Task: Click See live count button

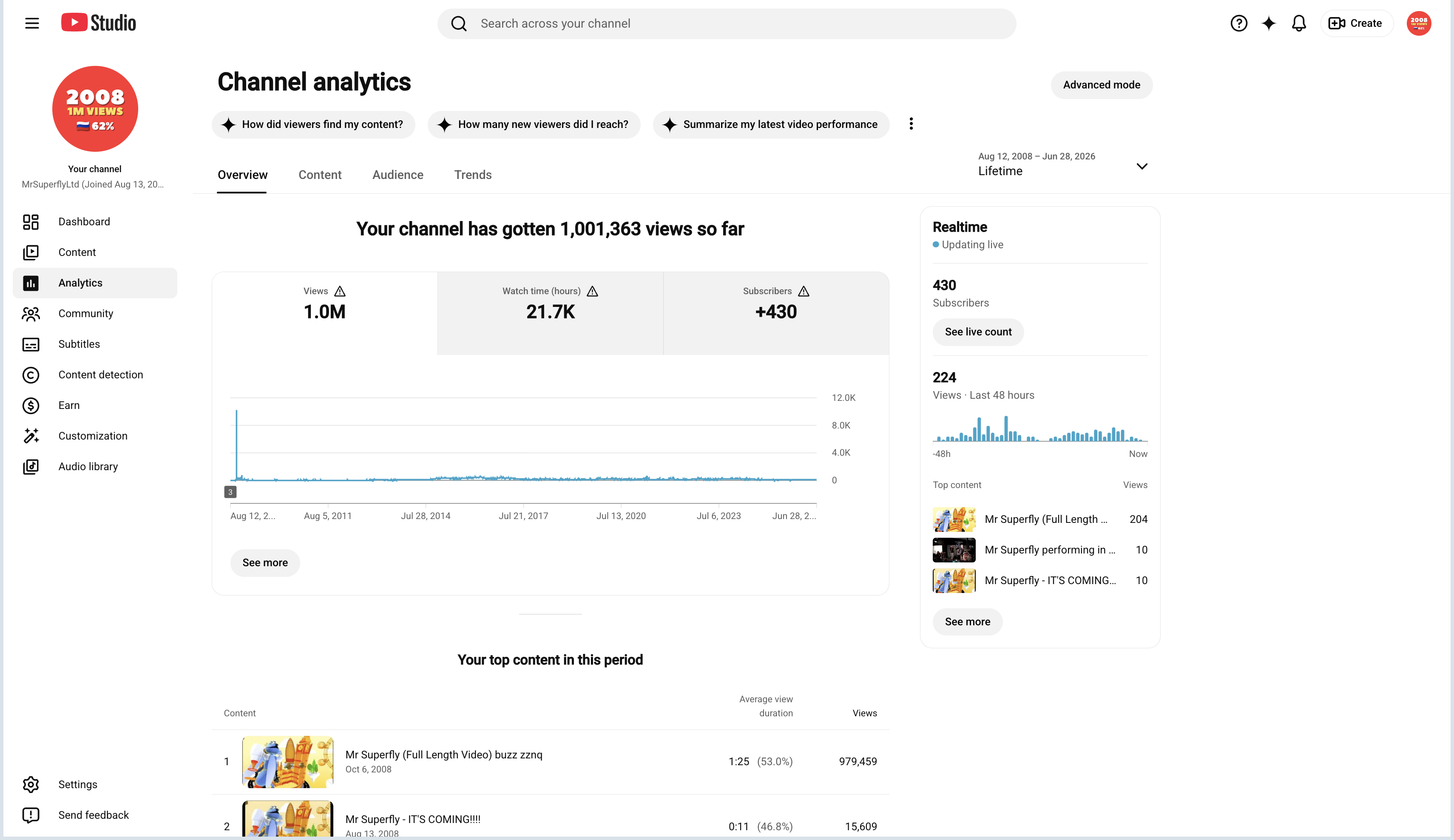Action: [x=978, y=332]
